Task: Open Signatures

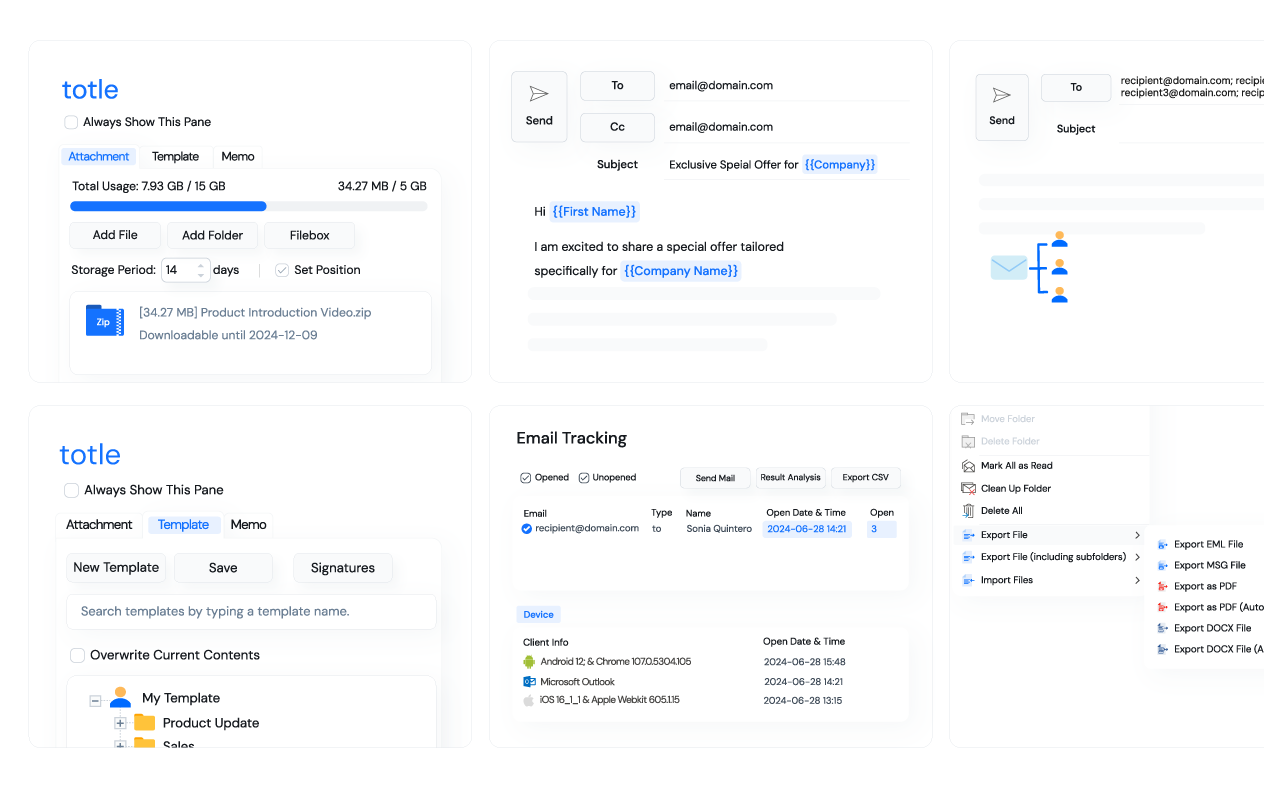Action: click(x=343, y=567)
